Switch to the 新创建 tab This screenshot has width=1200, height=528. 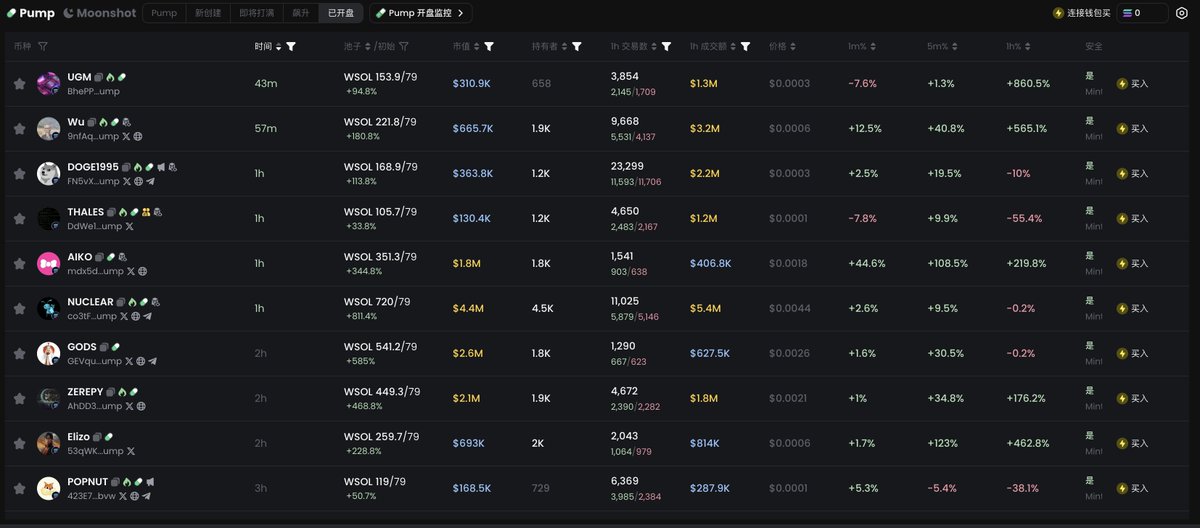click(x=208, y=13)
